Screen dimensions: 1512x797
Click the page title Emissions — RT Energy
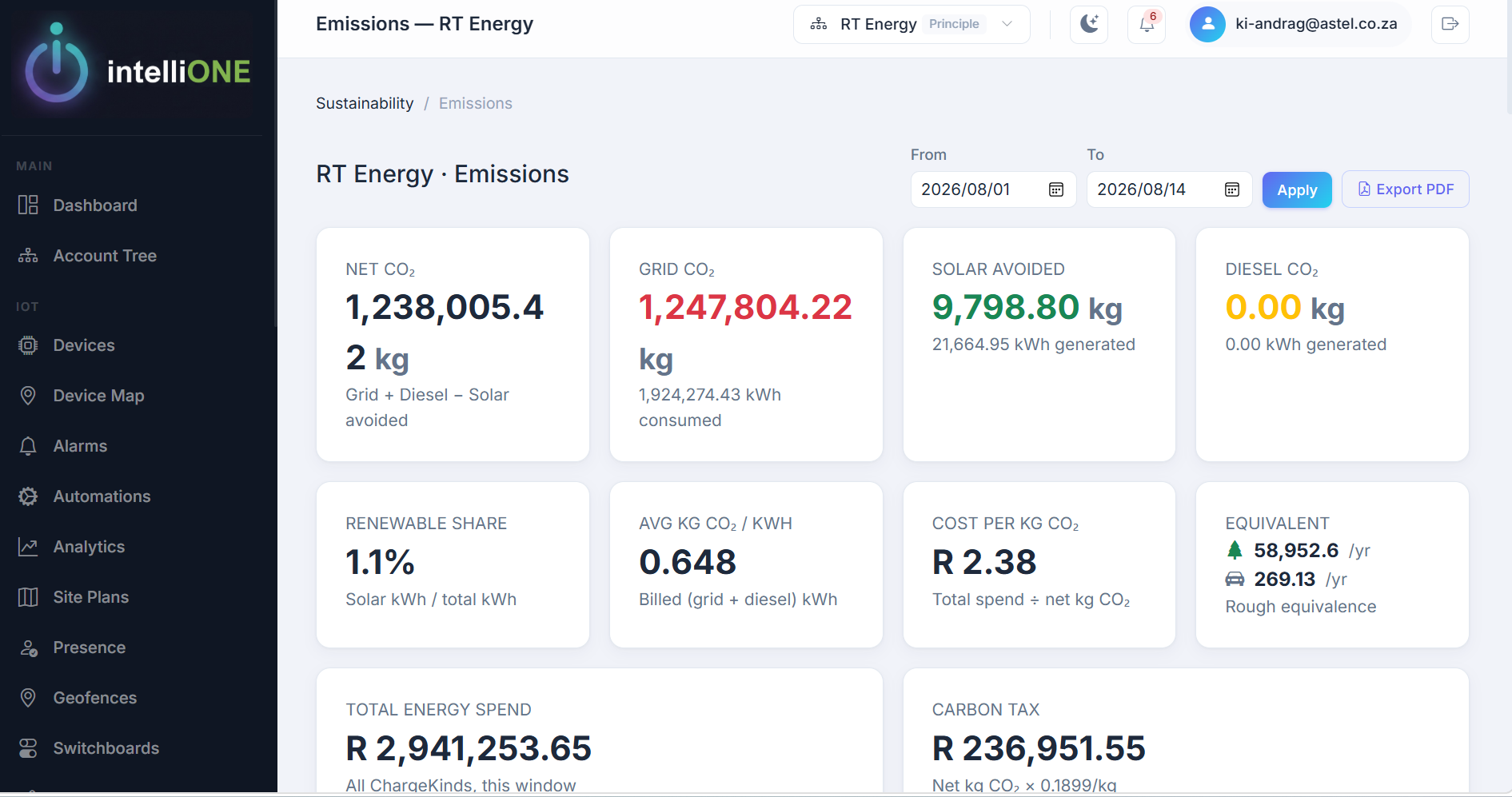tap(425, 24)
